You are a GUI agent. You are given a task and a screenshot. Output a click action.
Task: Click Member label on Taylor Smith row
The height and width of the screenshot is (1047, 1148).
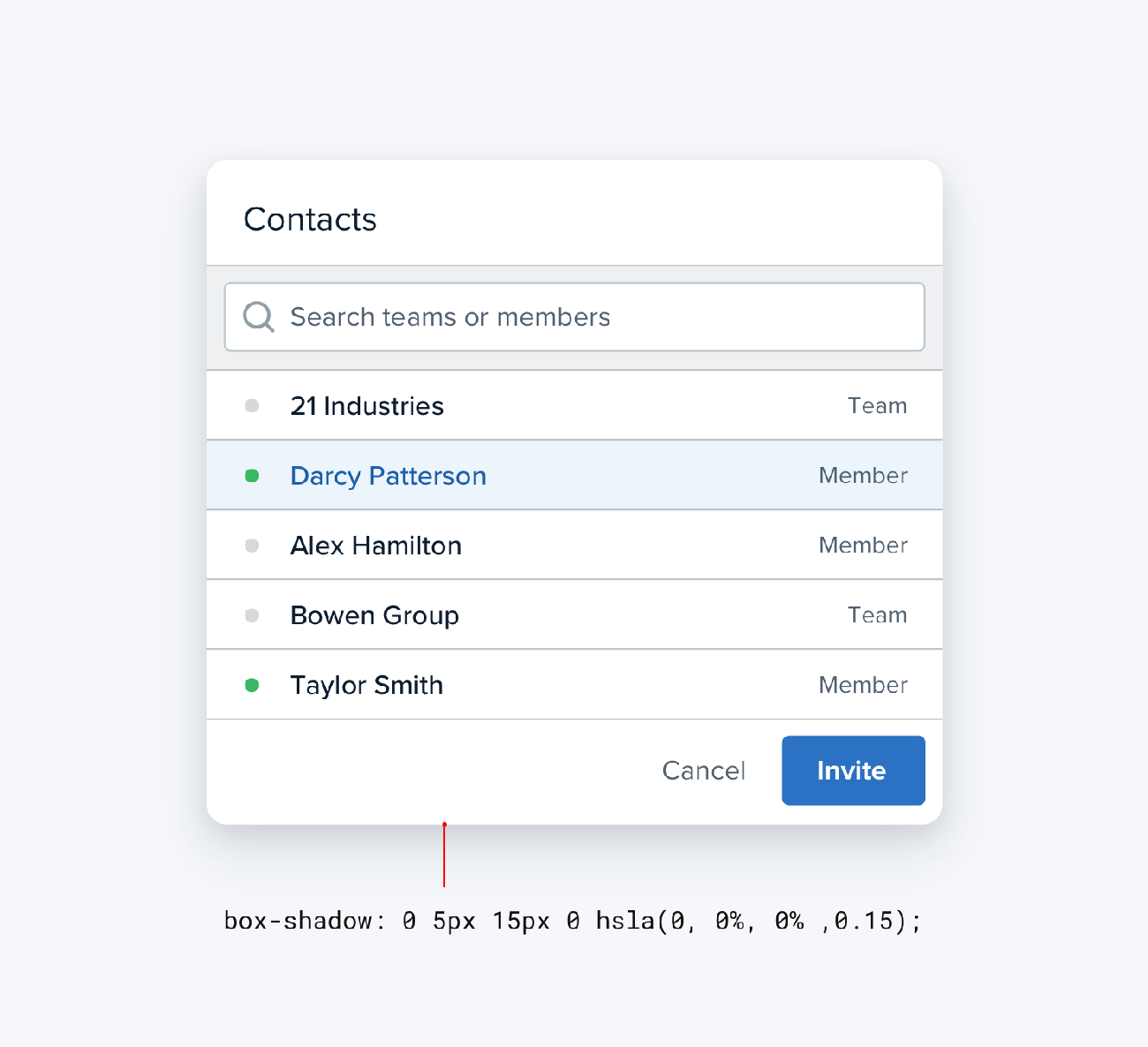tap(863, 685)
